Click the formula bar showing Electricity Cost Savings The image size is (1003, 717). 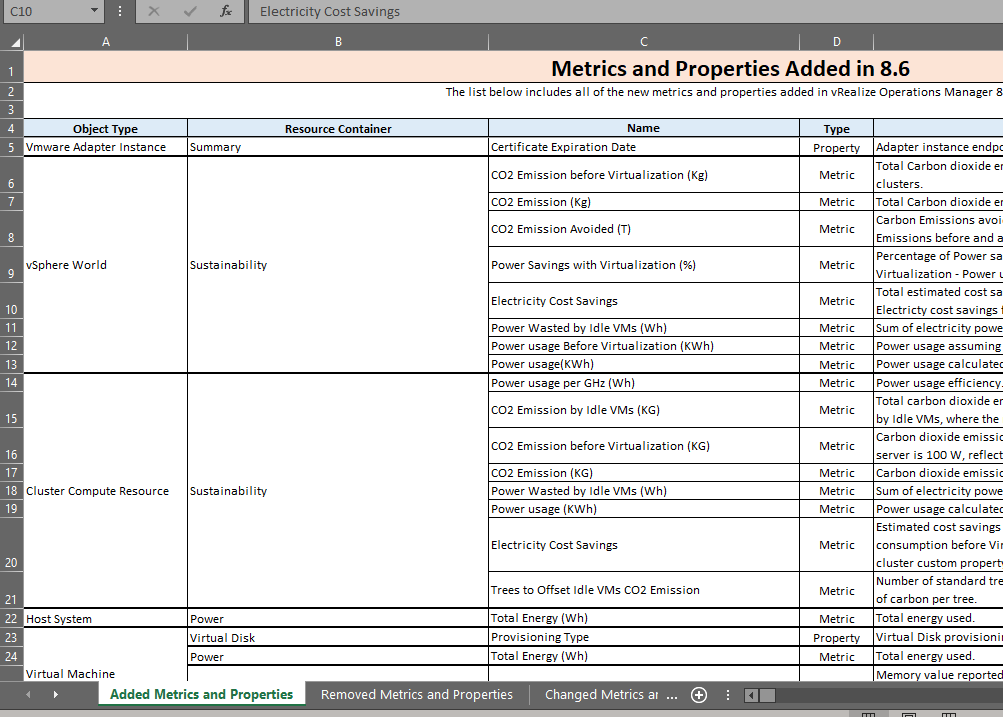[626, 12]
